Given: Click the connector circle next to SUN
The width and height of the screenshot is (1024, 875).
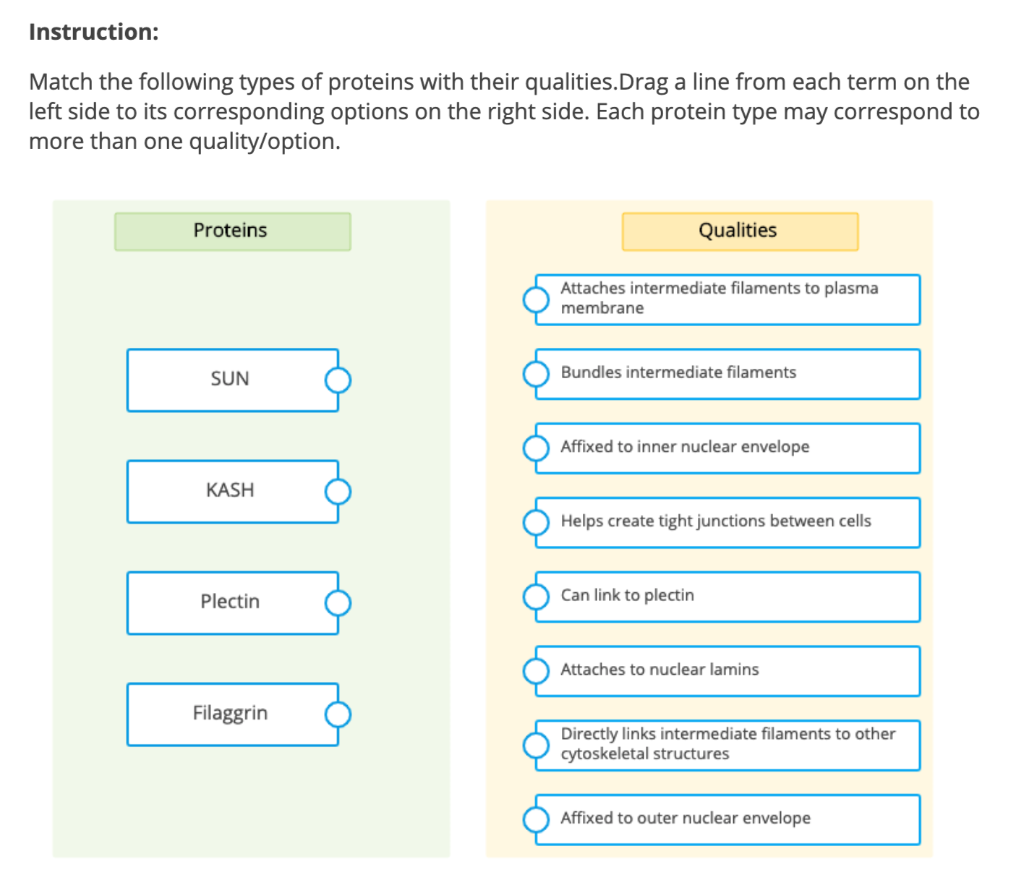Looking at the screenshot, I should point(338,380).
